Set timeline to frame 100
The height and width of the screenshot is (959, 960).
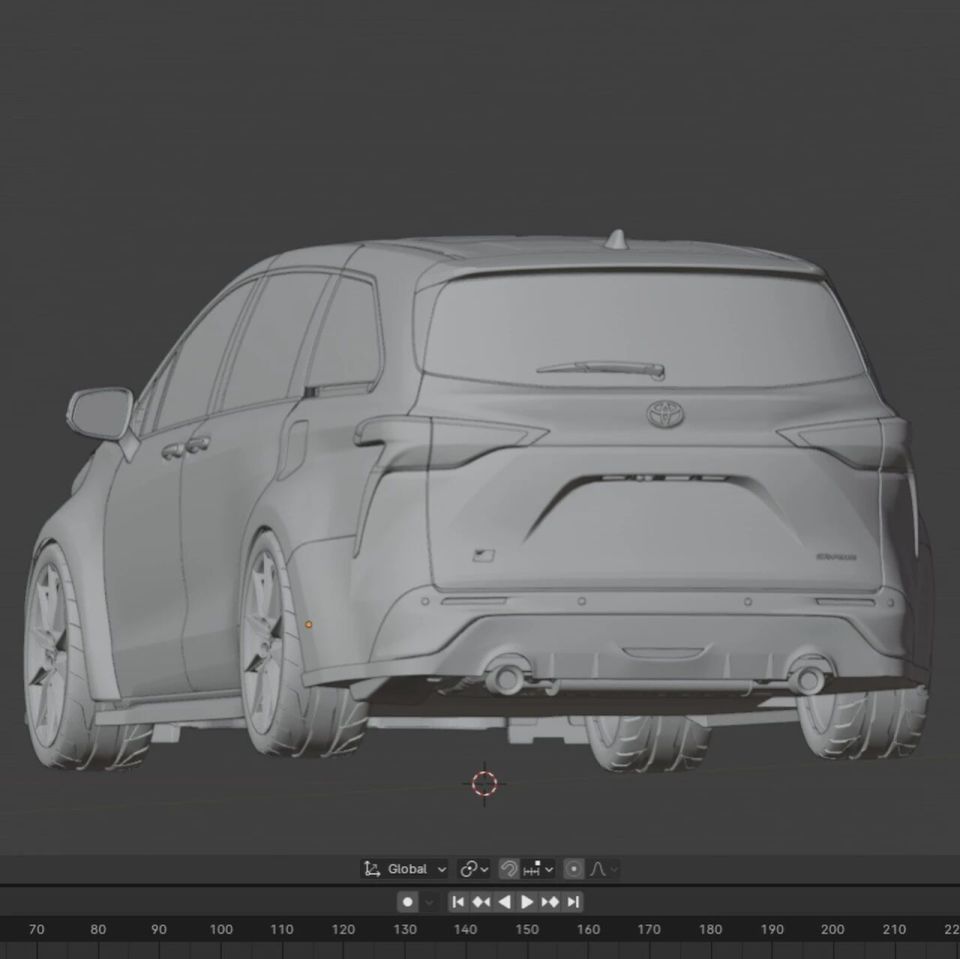[221, 930]
